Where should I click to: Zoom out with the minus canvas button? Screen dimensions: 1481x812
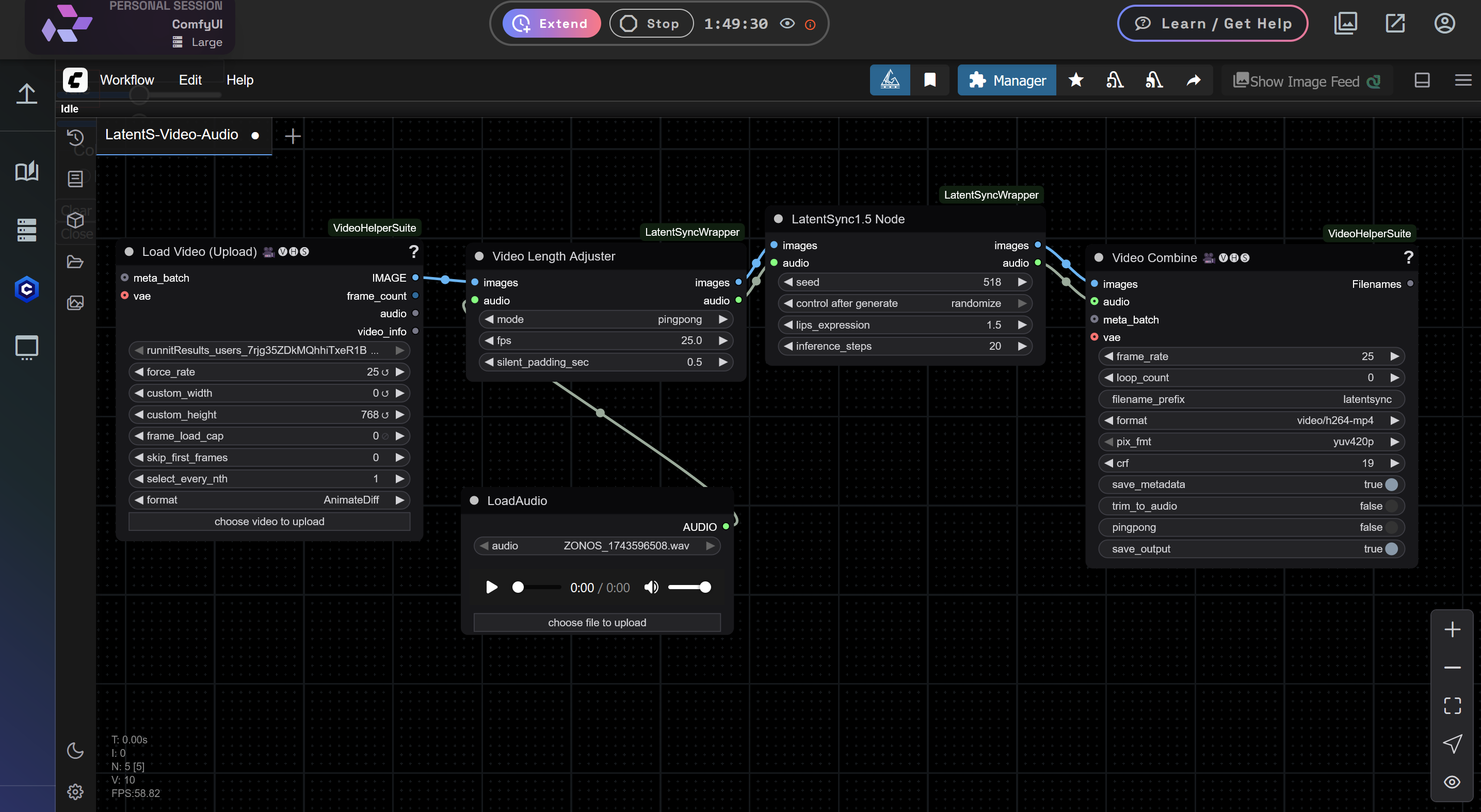coord(1452,667)
